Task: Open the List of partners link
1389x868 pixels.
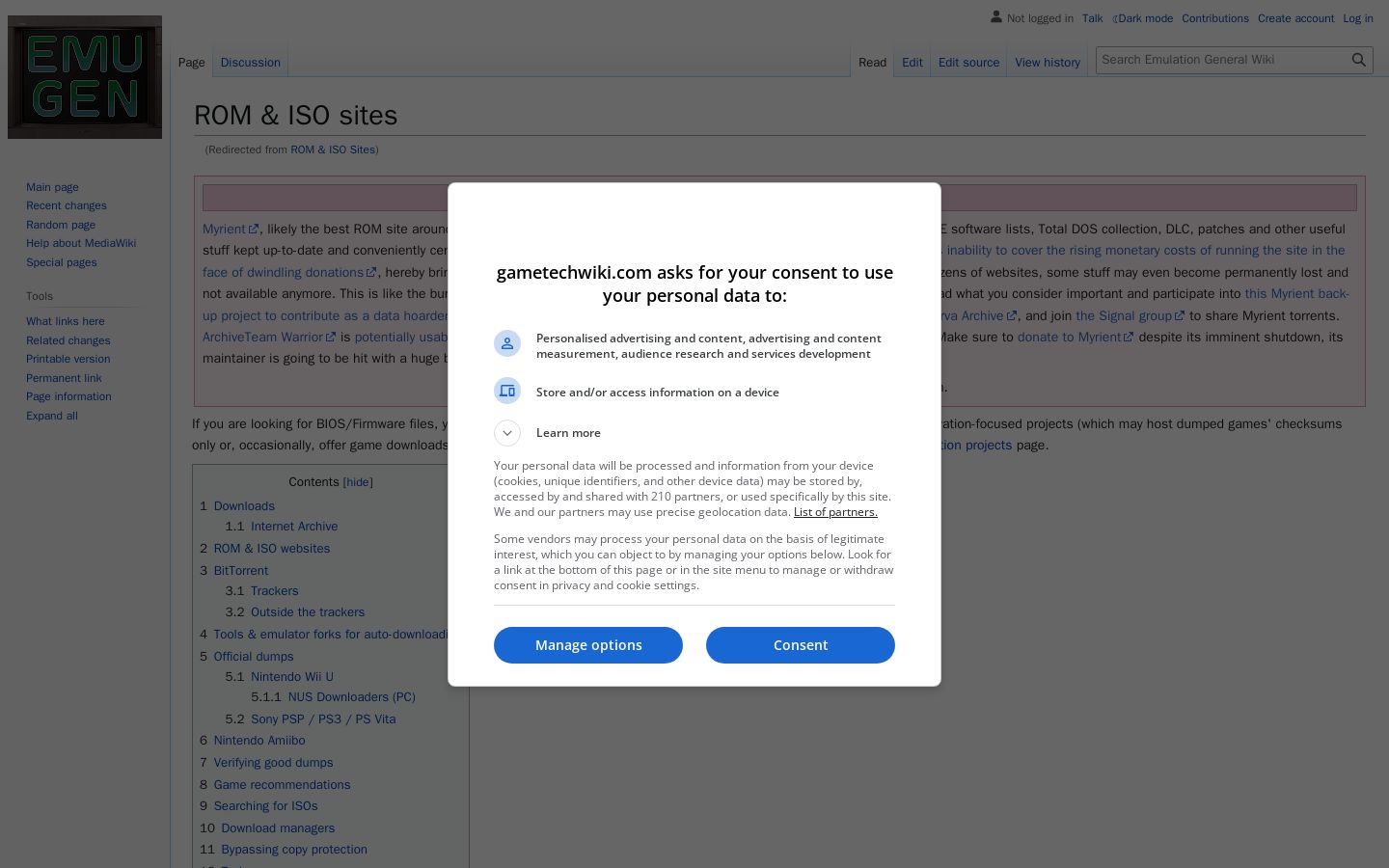Action: click(x=835, y=512)
